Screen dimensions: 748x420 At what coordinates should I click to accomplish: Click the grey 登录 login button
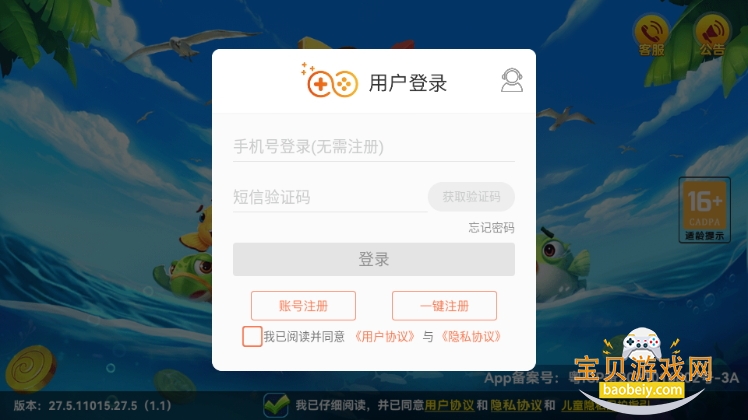[x=374, y=259]
